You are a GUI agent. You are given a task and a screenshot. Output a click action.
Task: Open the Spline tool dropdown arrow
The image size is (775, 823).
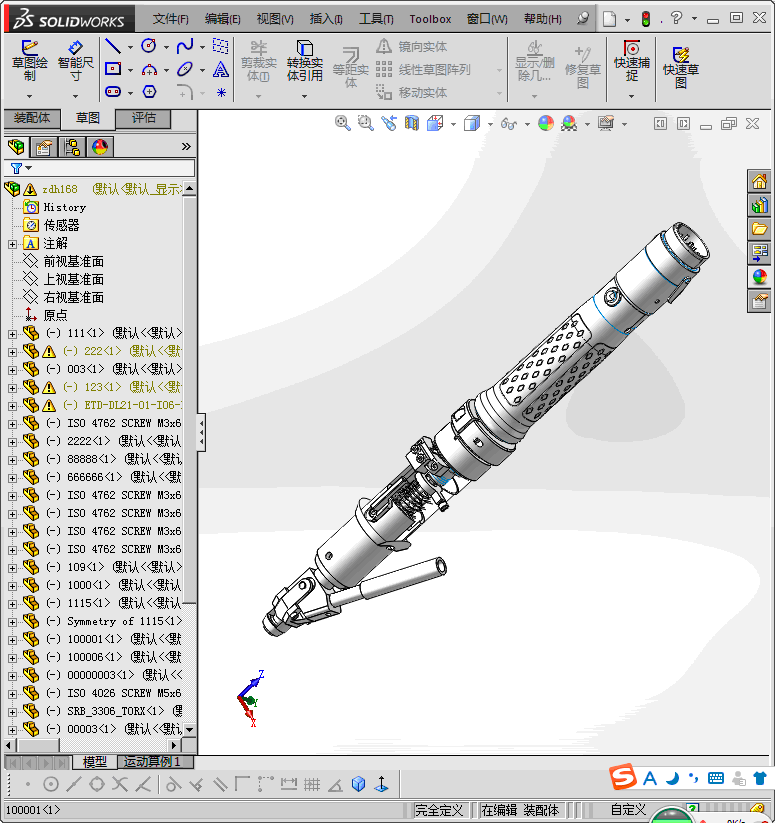[x=202, y=47]
